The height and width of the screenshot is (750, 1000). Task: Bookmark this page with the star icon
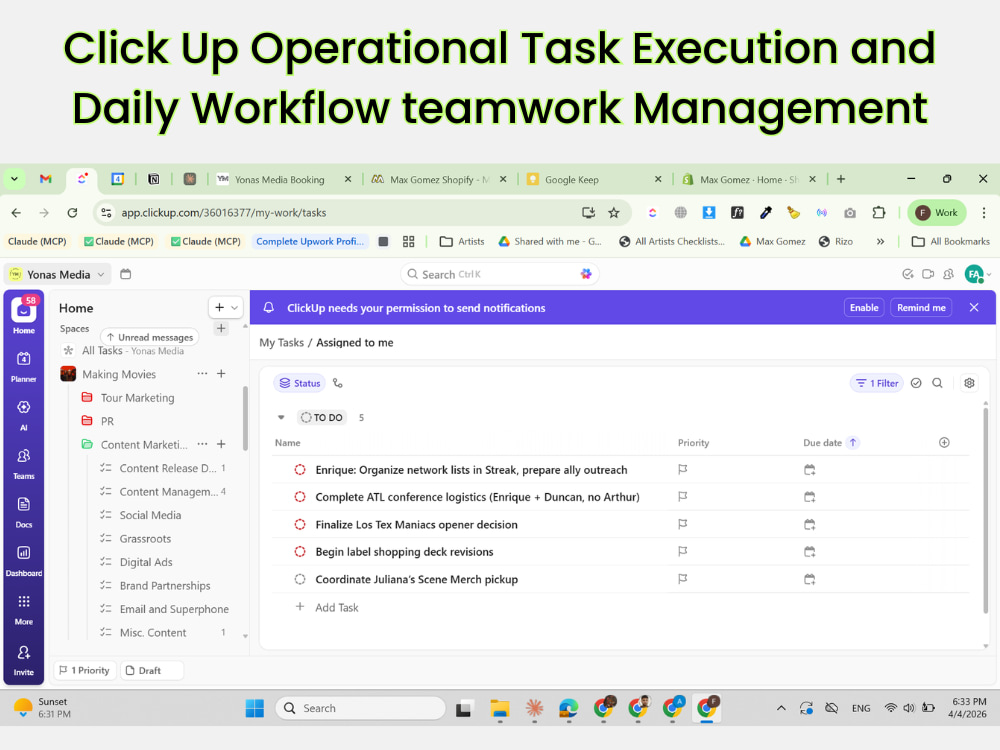click(x=614, y=213)
